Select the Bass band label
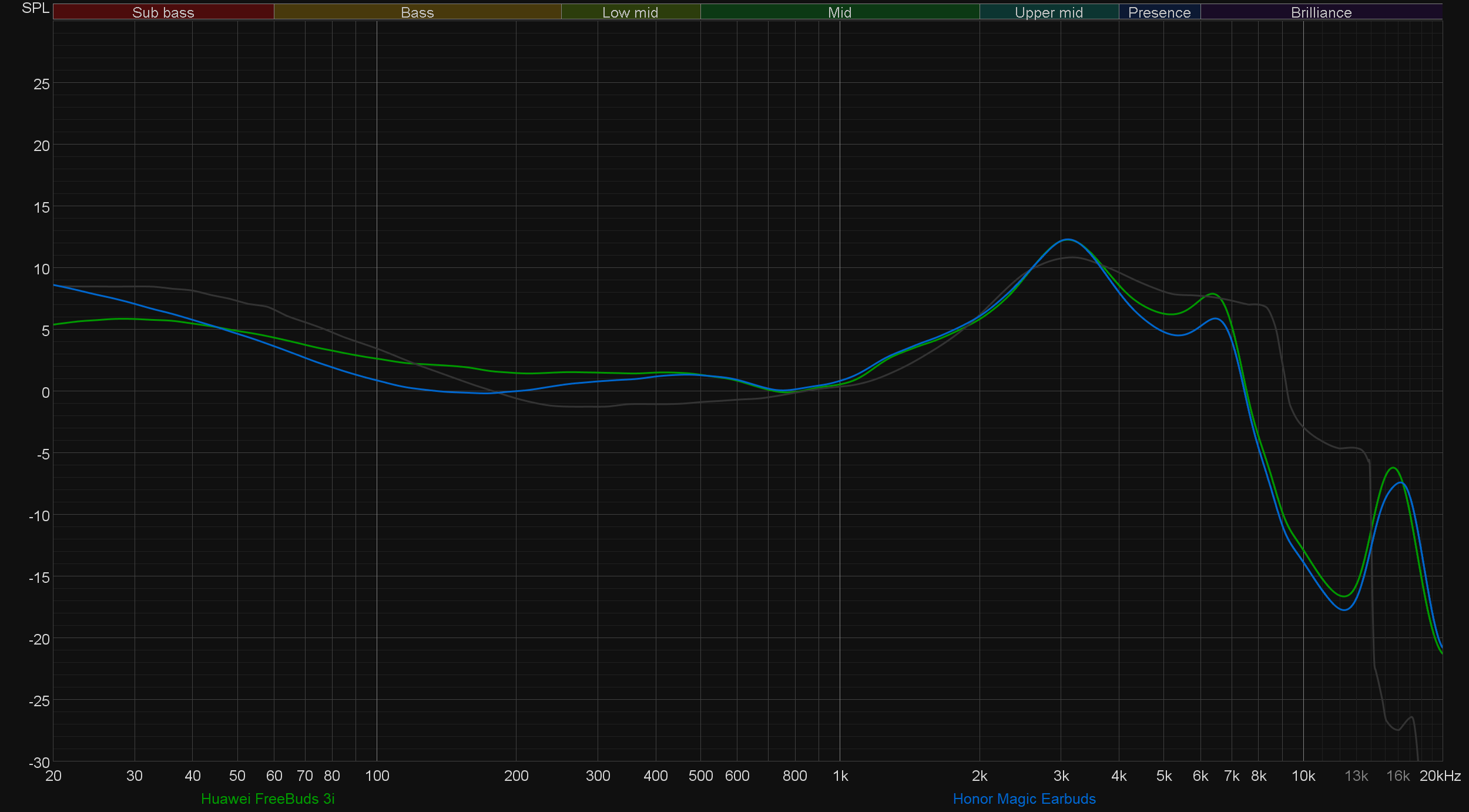The image size is (1469, 812). coord(417,12)
